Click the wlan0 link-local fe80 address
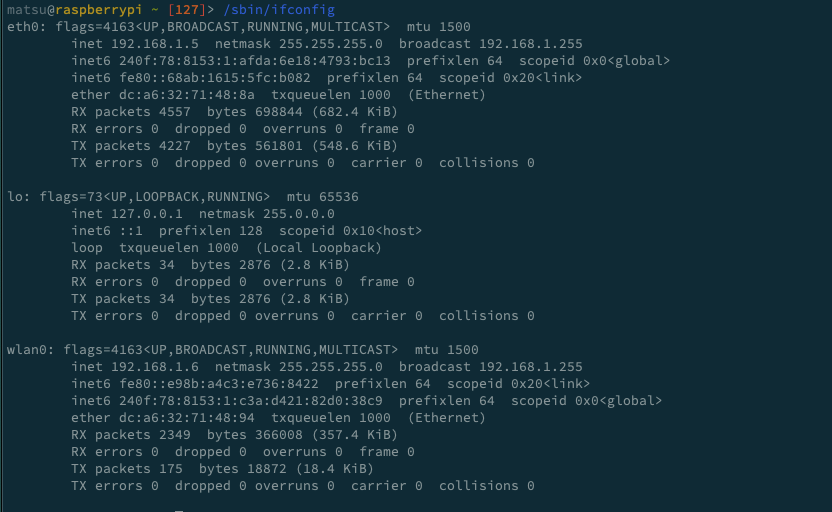The height and width of the screenshot is (512, 832). coord(219,383)
